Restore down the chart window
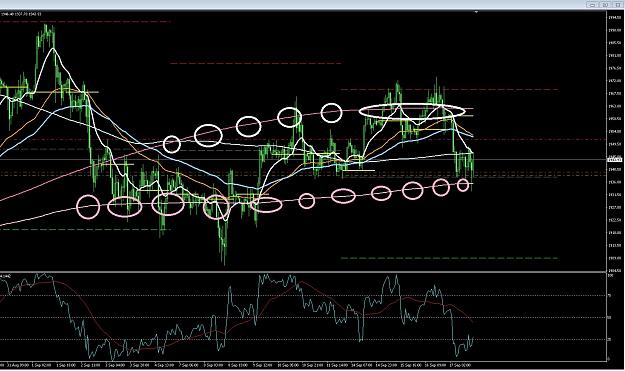This screenshot has height=371, width=625. click(605, 4)
